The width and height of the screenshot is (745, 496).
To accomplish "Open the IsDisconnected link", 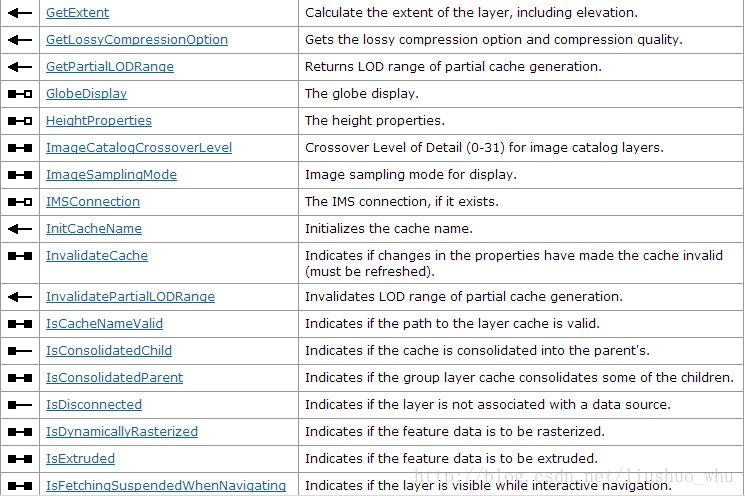I will (94, 405).
